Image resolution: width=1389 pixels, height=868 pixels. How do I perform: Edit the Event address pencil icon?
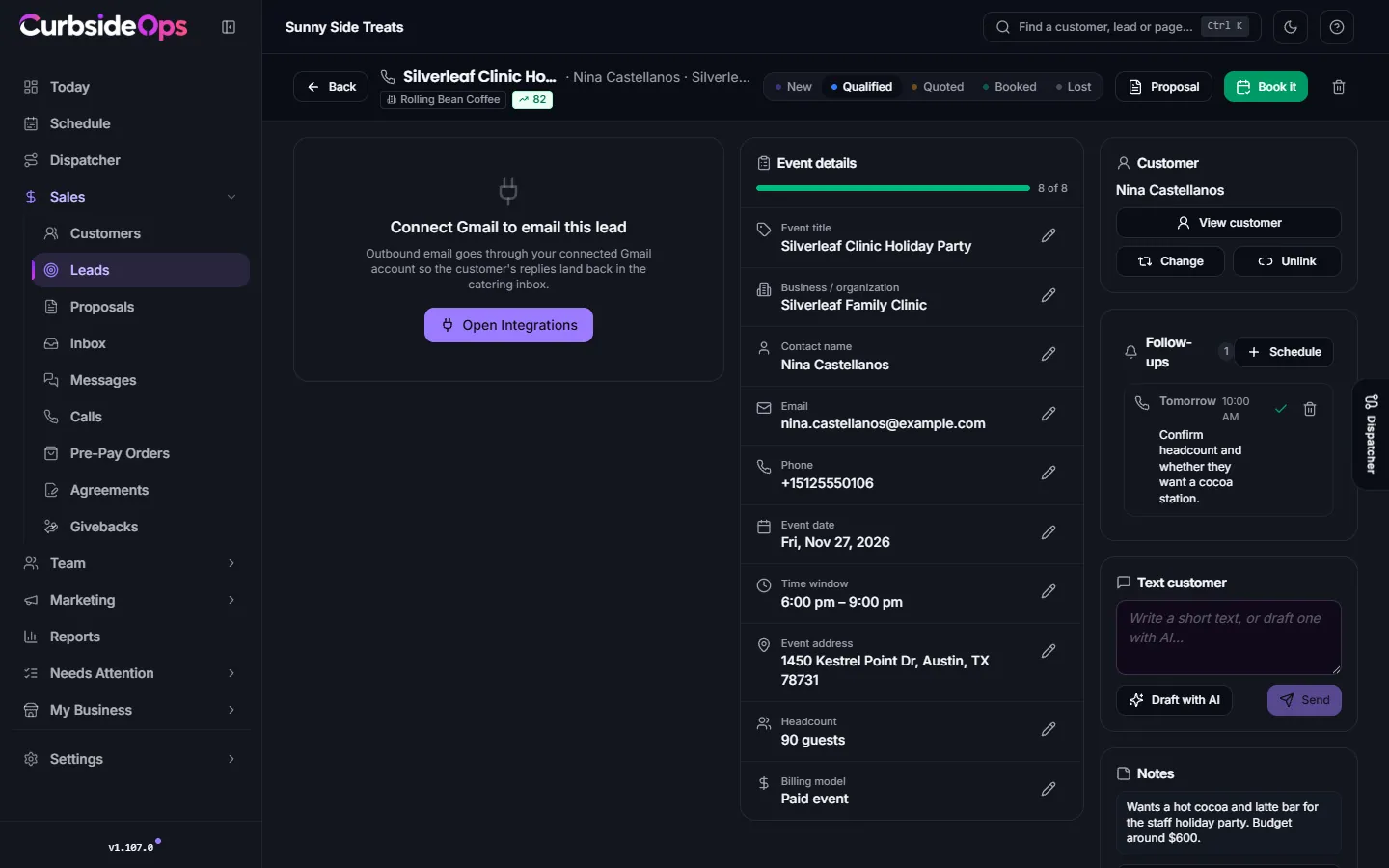pos(1049,652)
